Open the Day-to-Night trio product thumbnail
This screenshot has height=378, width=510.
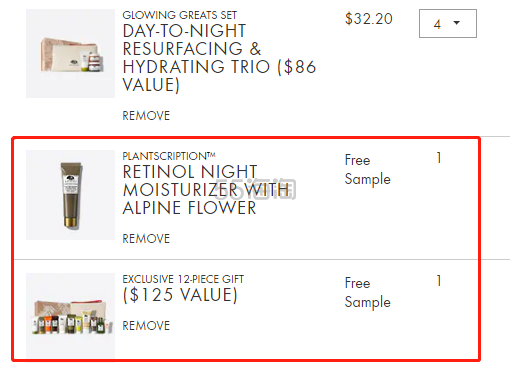[70, 53]
